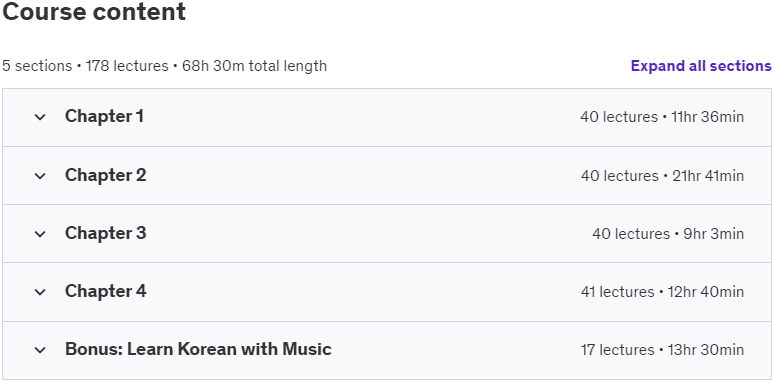Click the 40 lectures • 21hr 41min label
The height and width of the screenshot is (382, 774).
point(662,176)
